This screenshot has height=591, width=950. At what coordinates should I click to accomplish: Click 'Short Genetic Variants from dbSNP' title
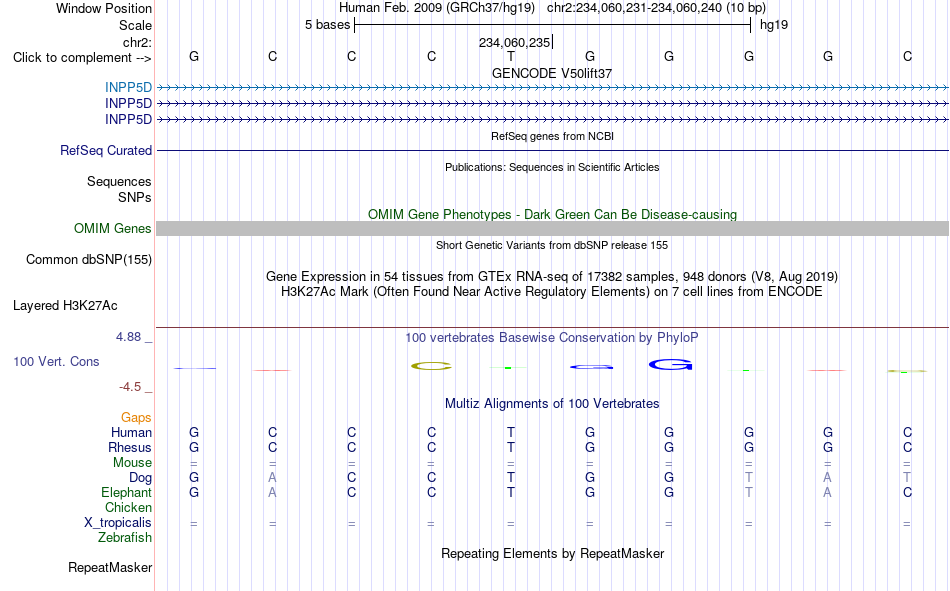point(552,245)
